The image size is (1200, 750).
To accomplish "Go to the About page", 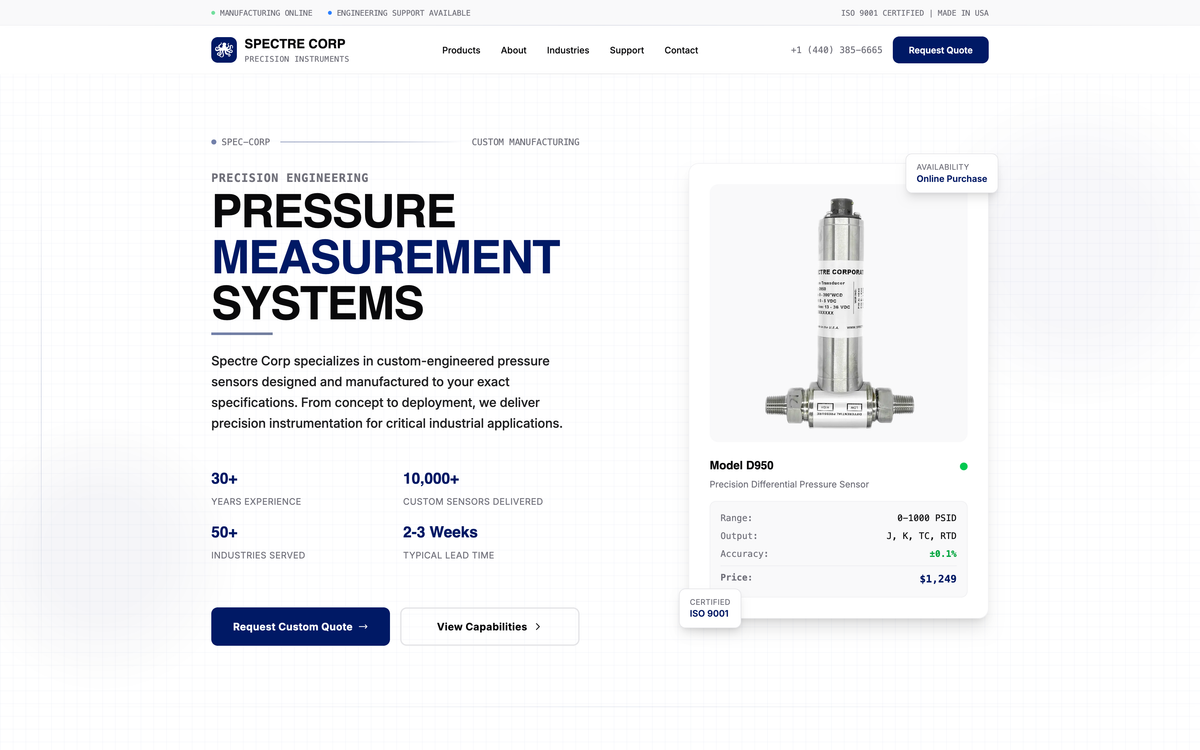I will pos(513,50).
